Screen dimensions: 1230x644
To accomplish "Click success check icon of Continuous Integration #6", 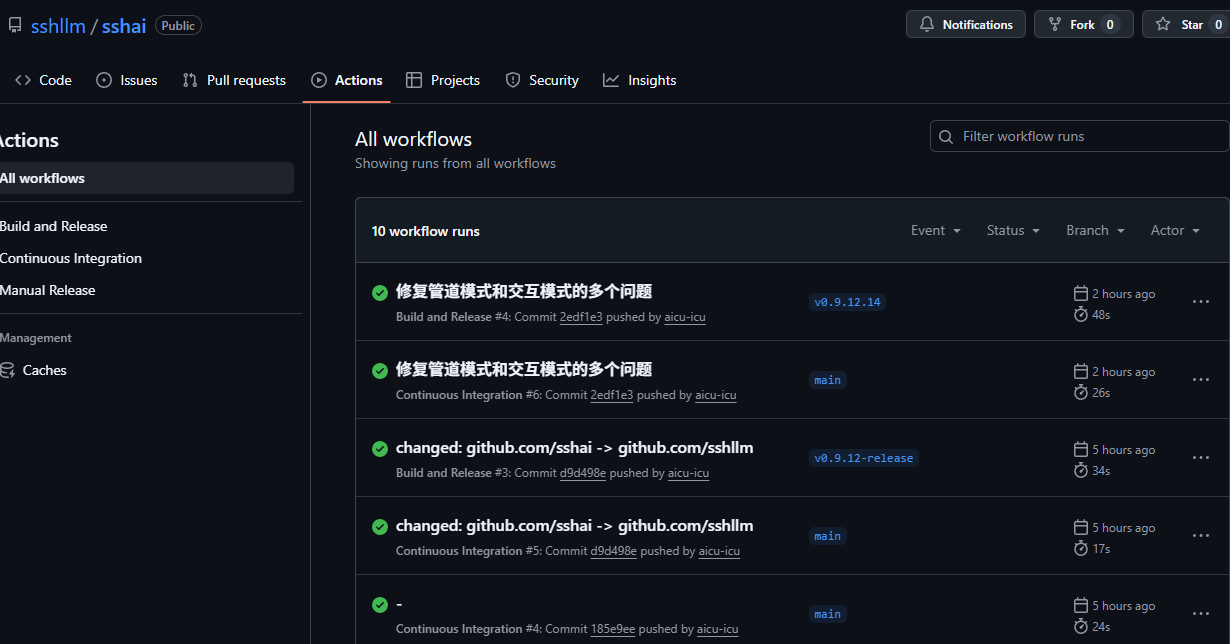I will pyautogui.click(x=380, y=370).
